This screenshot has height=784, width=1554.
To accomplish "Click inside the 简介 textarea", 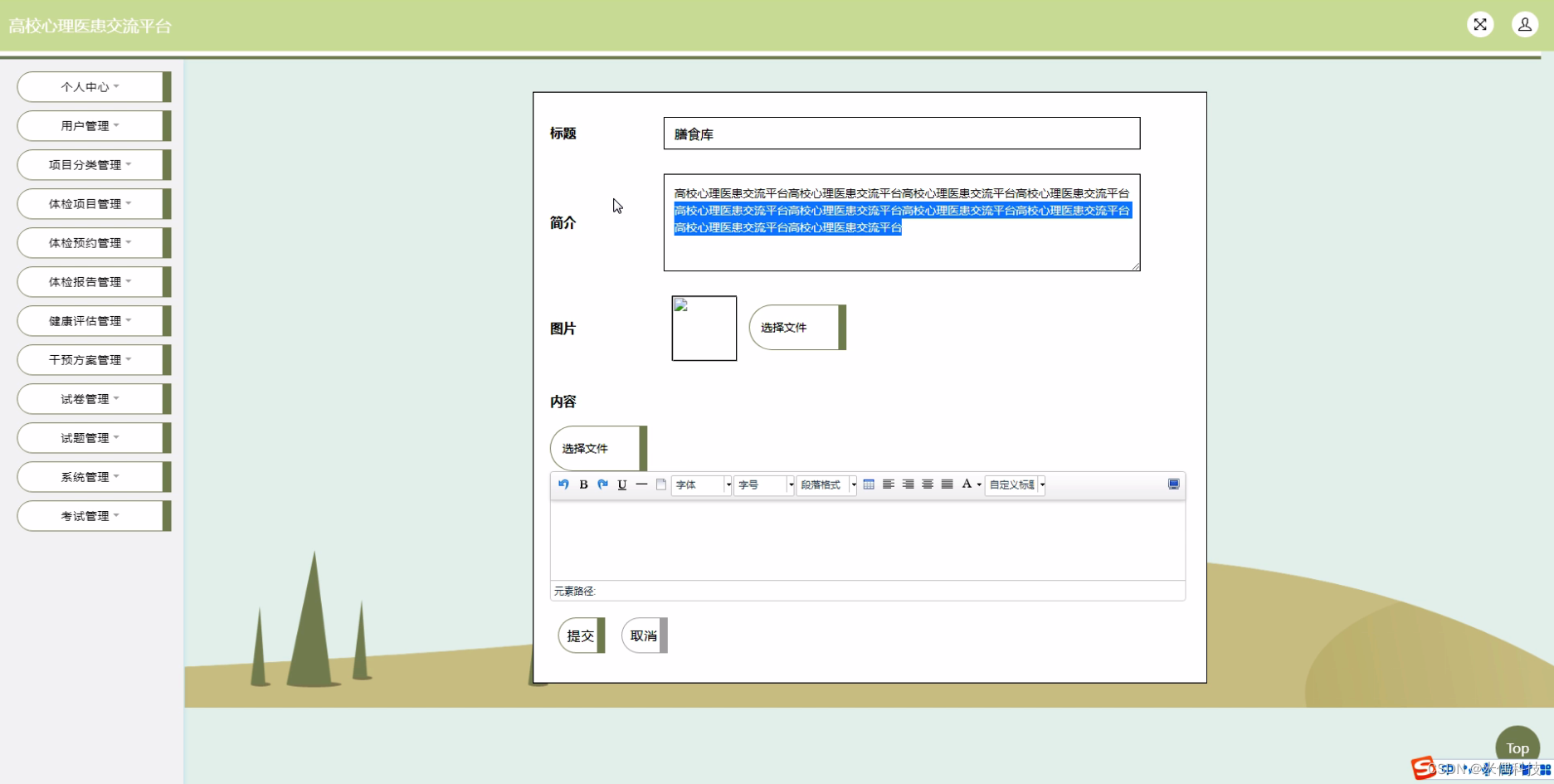I will (902, 222).
